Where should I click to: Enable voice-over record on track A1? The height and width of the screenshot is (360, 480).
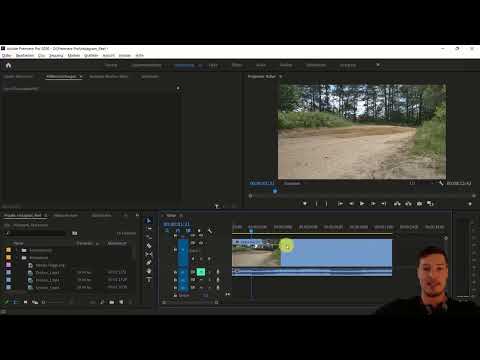point(218,272)
